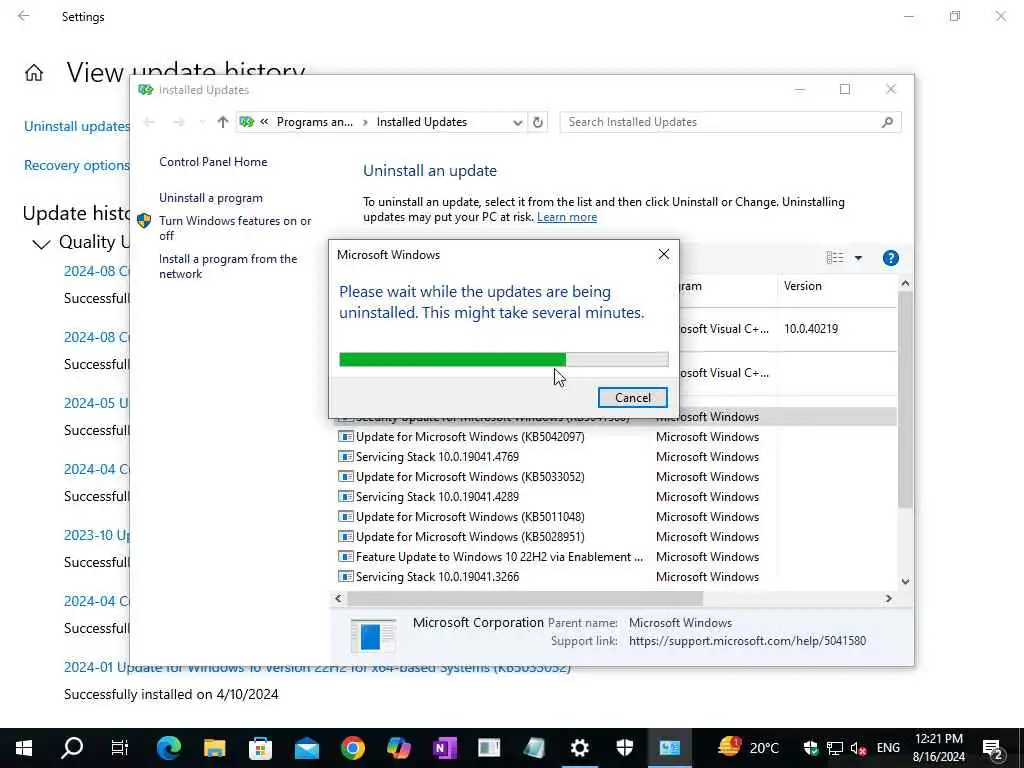Close the Microsoft Windows progress dialog

tap(664, 254)
